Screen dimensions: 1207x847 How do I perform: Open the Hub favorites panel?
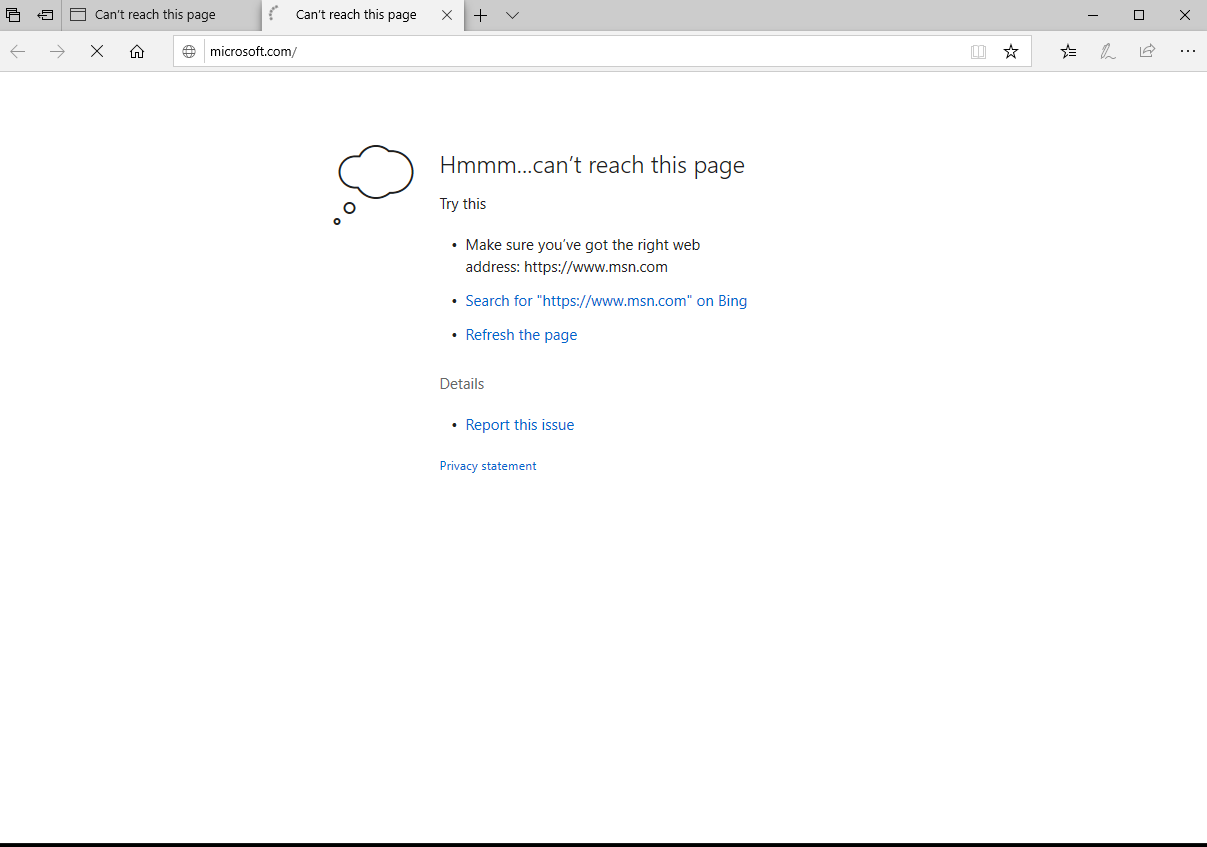[1068, 51]
